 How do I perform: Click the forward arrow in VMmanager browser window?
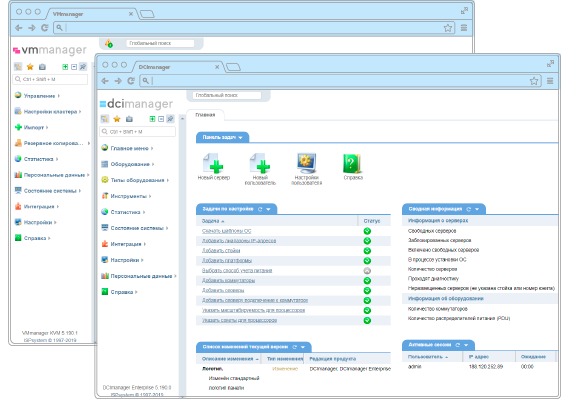tap(32, 28)
